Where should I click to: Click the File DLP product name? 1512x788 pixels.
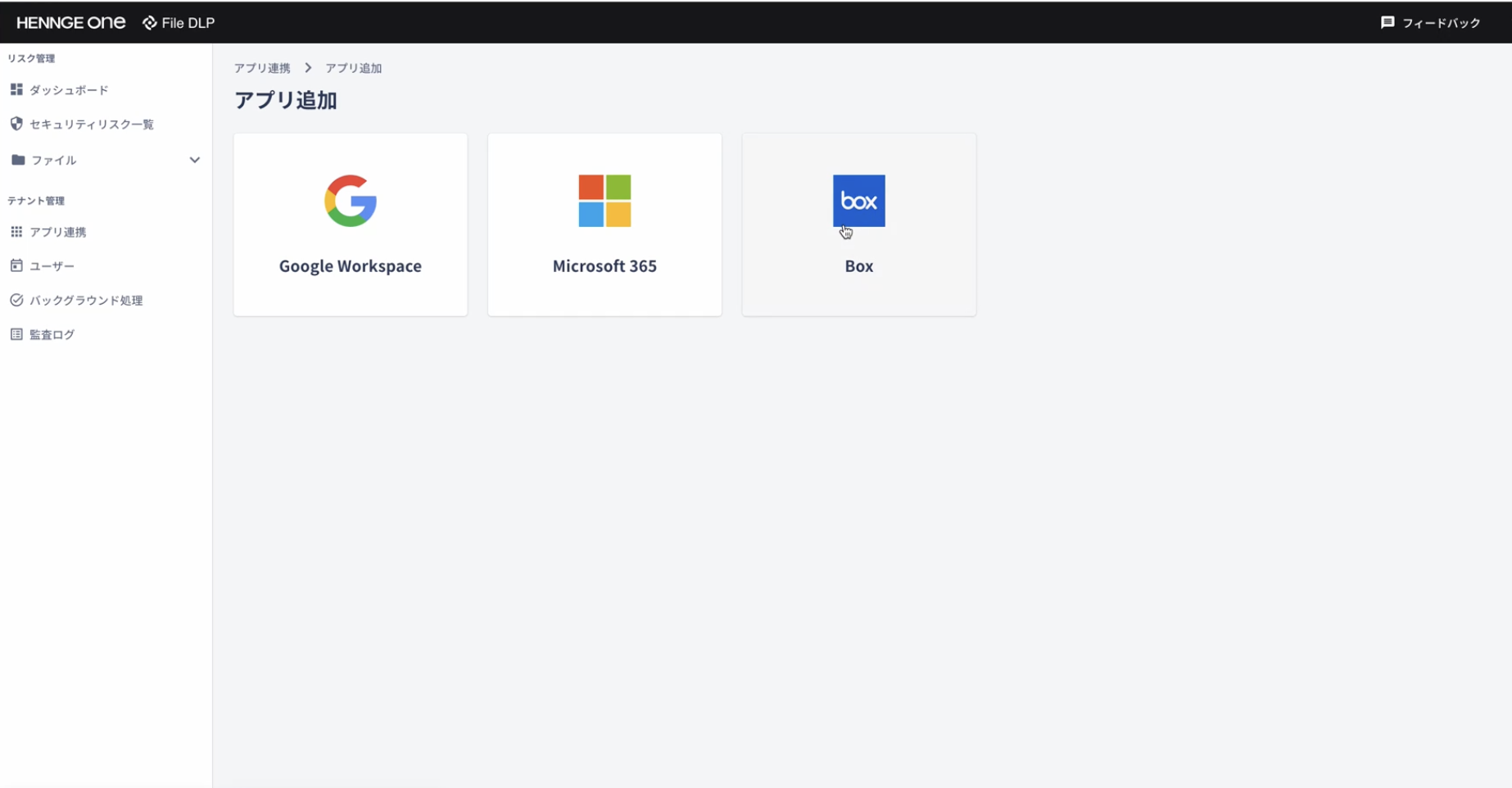click(188, 23)
